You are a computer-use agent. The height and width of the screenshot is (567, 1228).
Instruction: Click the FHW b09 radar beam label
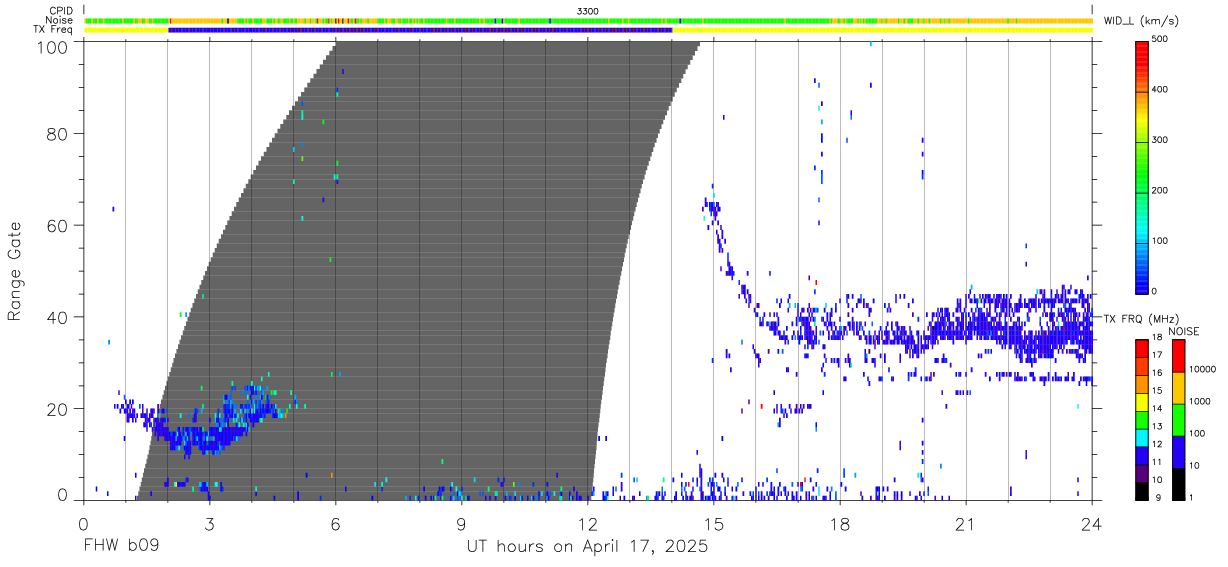point(120,547)
